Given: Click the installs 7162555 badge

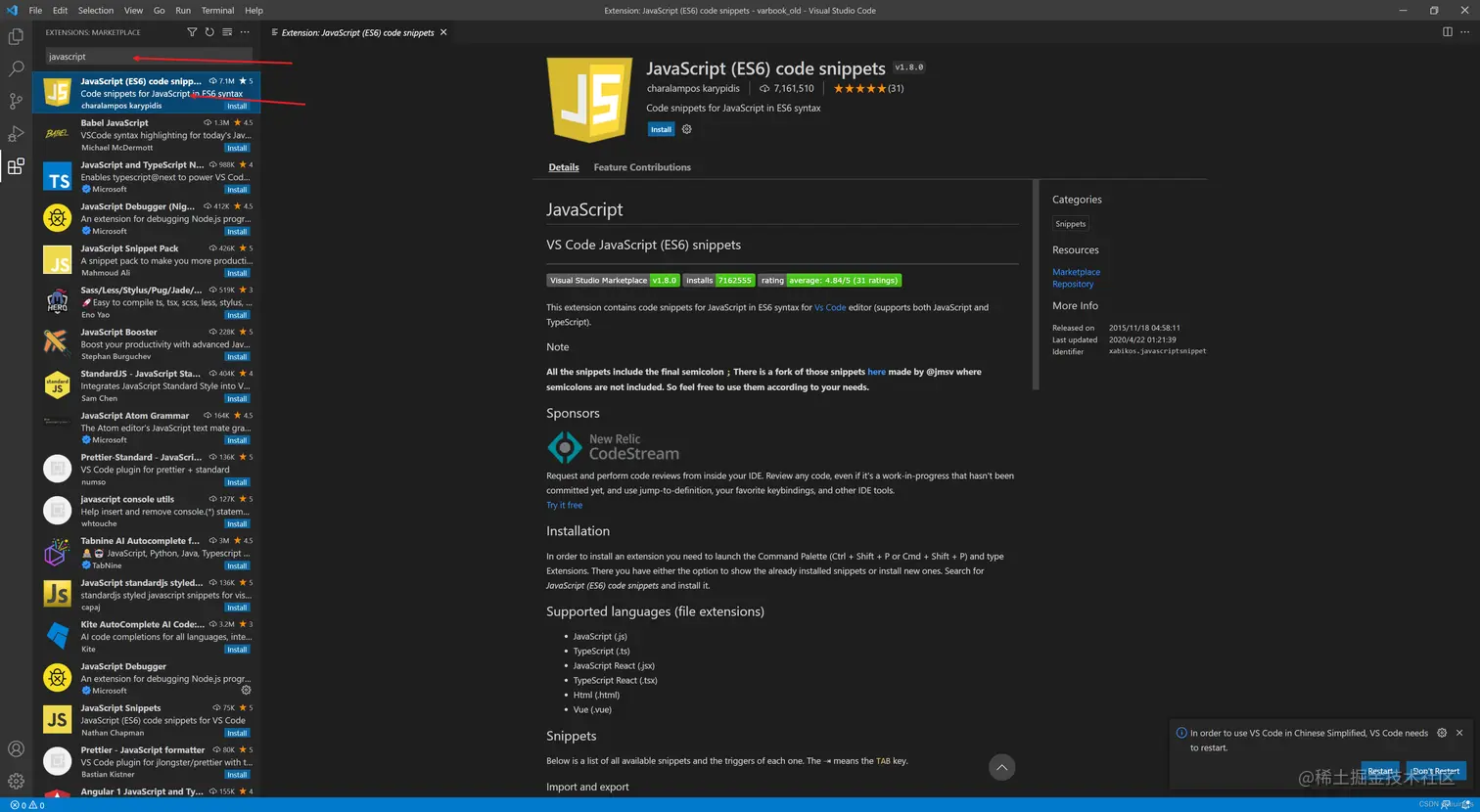Looking at the screenshot, I should [x=718, y=280].
